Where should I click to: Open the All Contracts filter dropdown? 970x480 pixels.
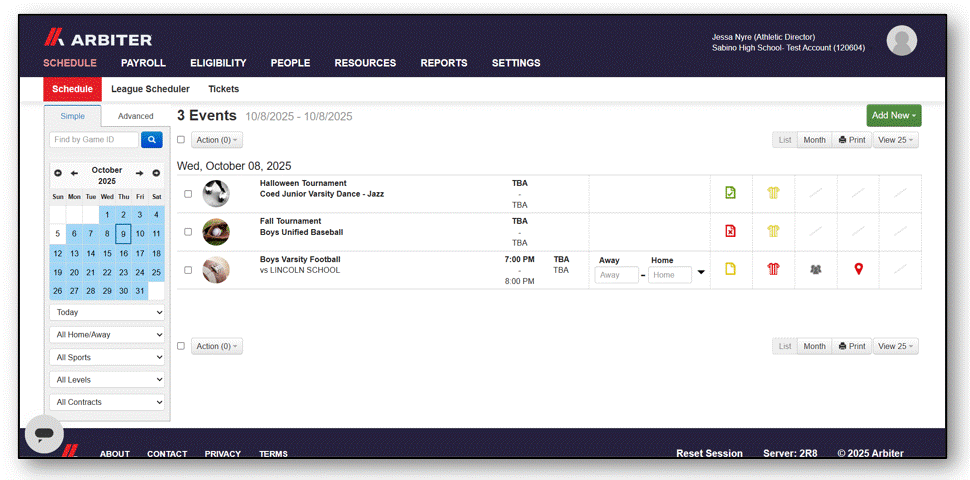coord(107,402)
